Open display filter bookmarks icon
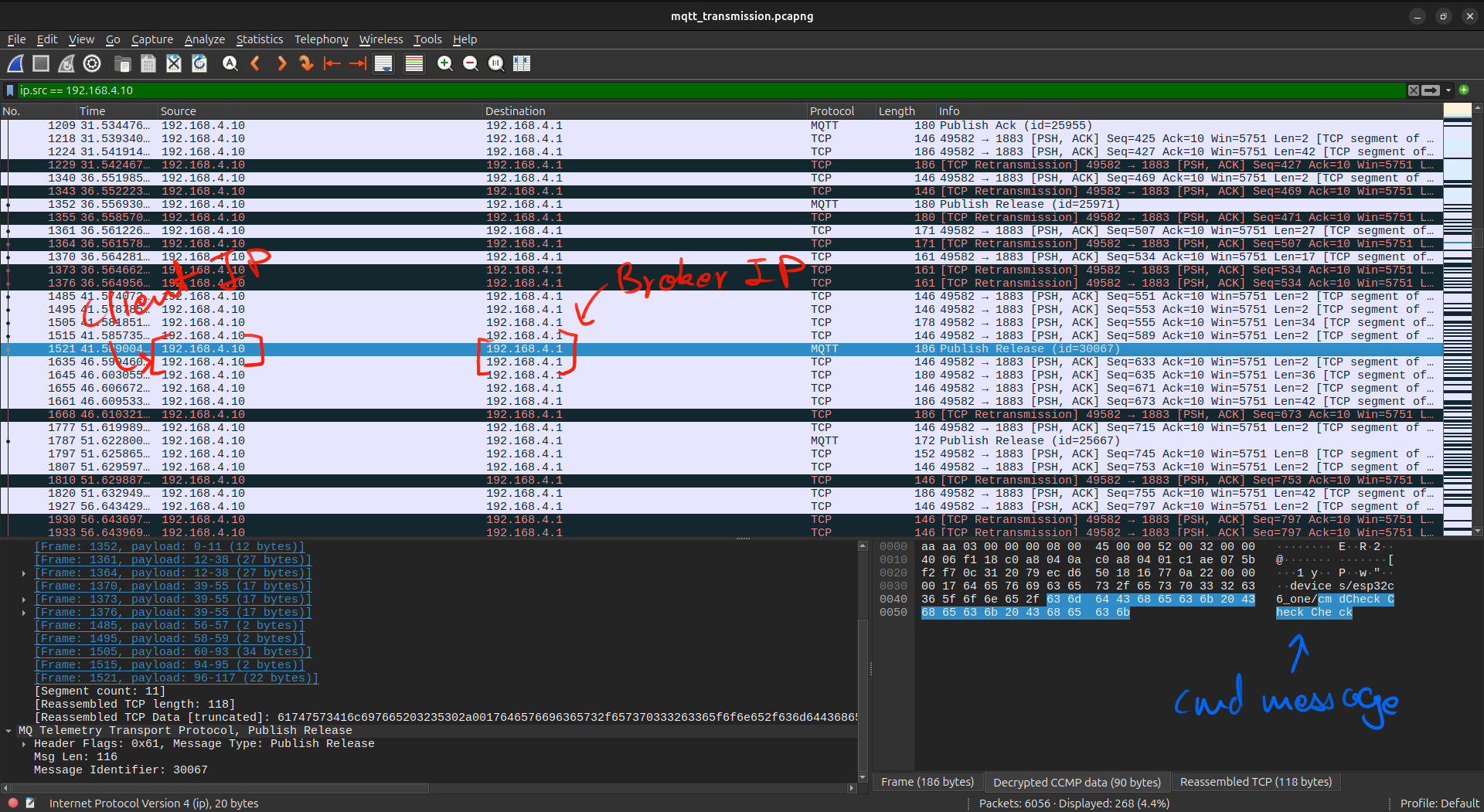 tap(10, 90)
